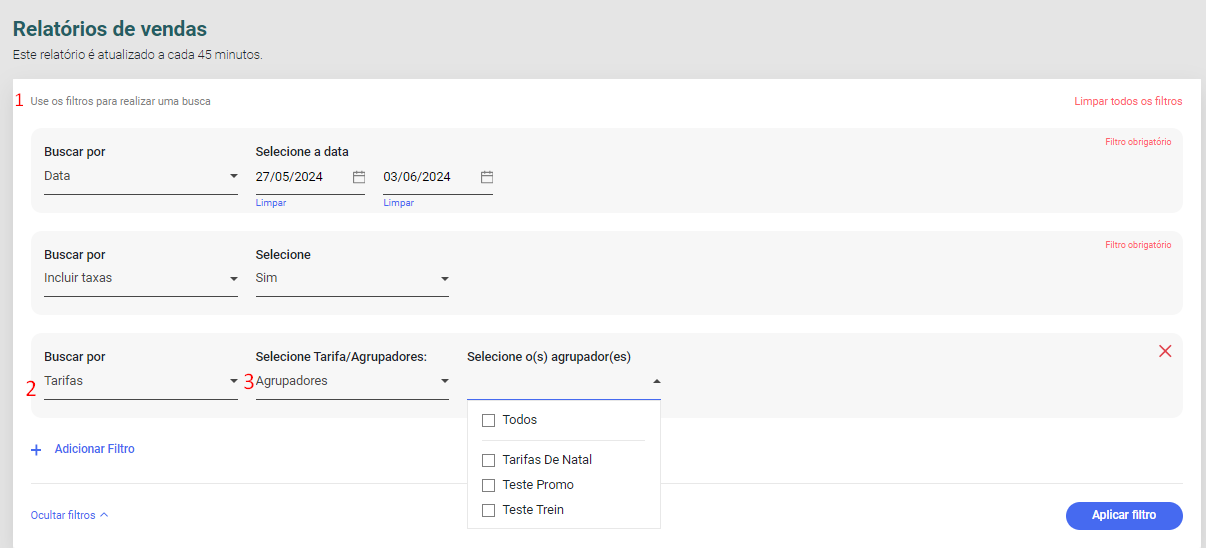
Task: Check the Tarifas De Natal checkbox
Action: coord(489,460)
